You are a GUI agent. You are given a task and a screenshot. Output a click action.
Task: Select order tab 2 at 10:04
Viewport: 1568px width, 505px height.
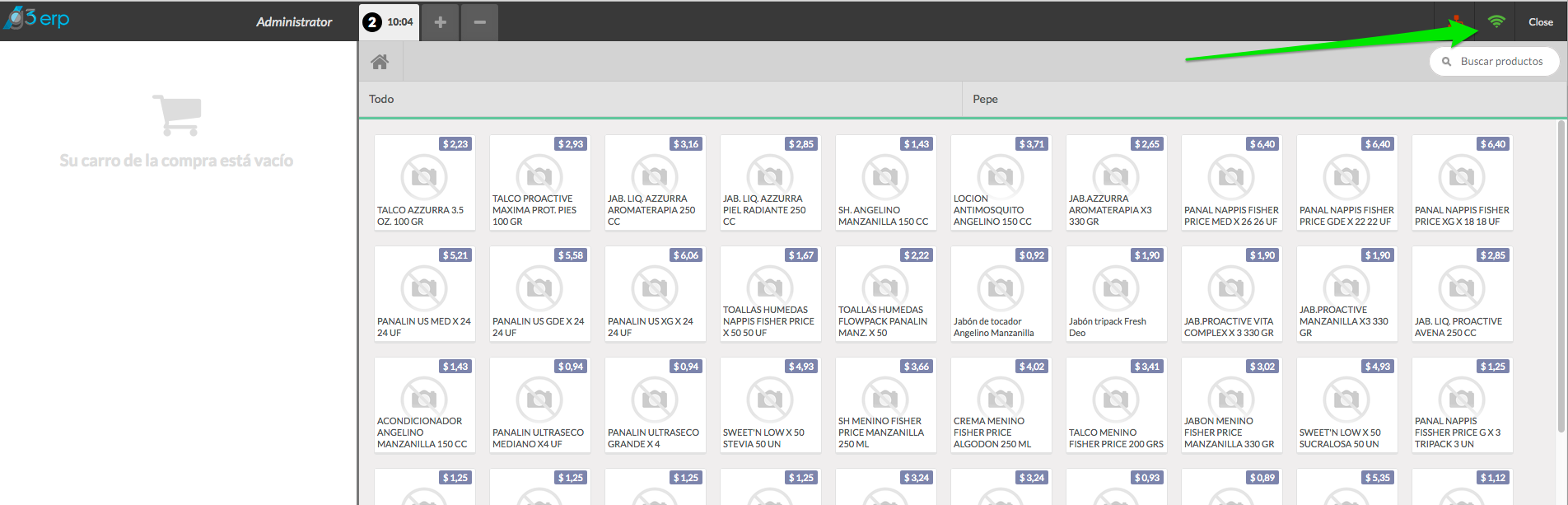point(390,22)
